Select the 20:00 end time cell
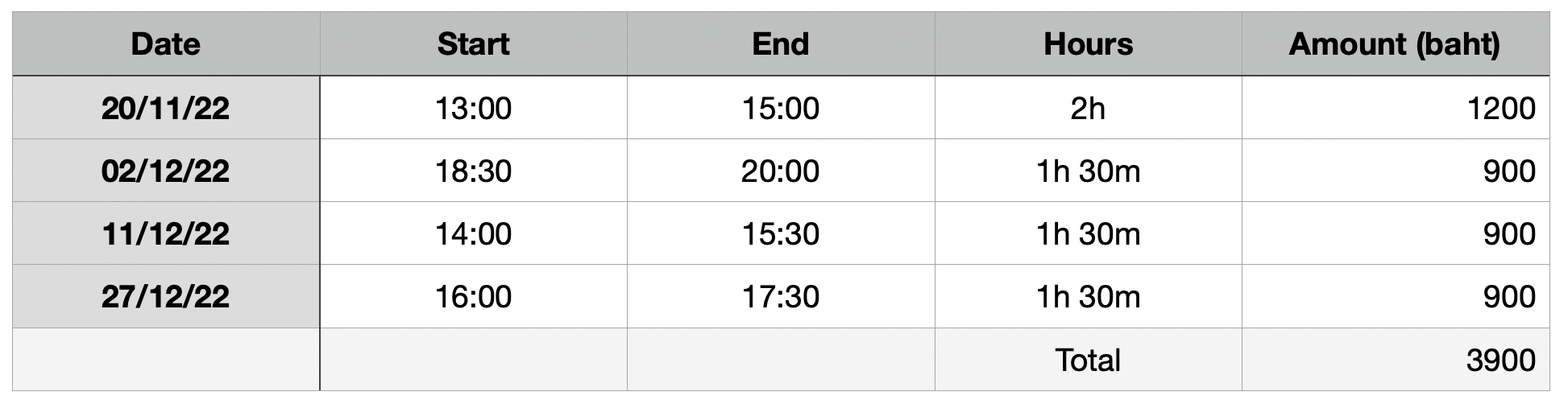1568x404 pixels. [780, 171]
